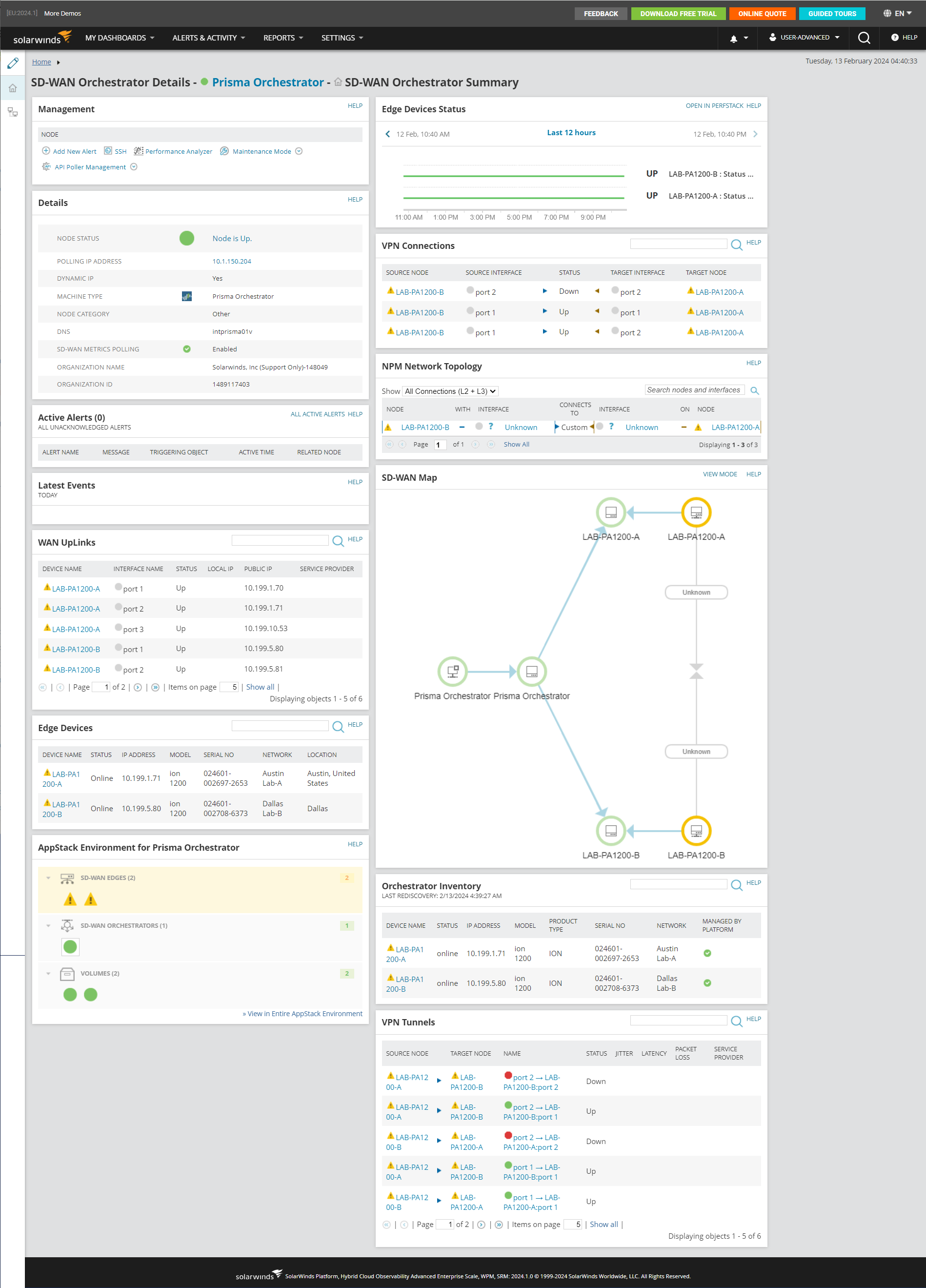Viewport: 926px width, 1288px height.
Task: Click first warning icon under SD-WAN Edges
Action: point(70,899)
